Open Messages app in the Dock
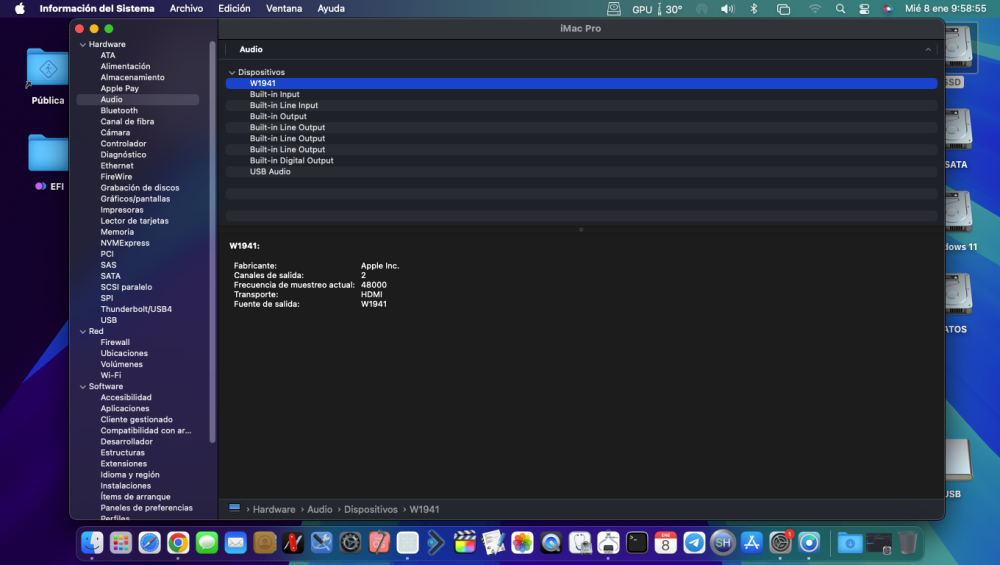Screen dimensions: 1000x565 click(x=207, y=543)
